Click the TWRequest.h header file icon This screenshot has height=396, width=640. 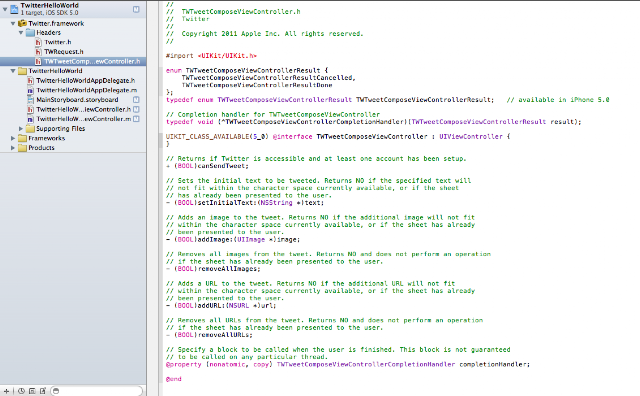[38, 52]
